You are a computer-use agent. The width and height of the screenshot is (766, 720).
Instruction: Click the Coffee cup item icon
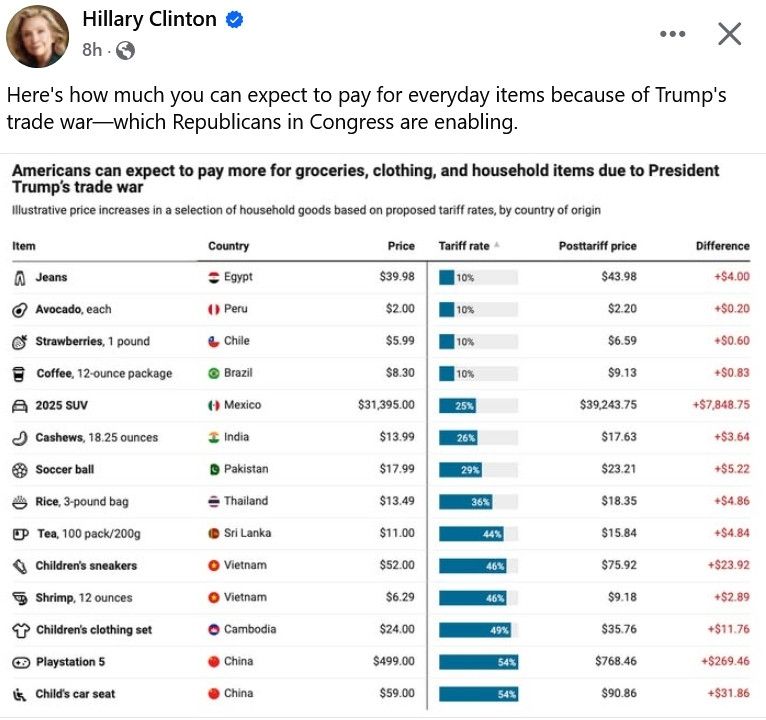[x=20, y=373]
